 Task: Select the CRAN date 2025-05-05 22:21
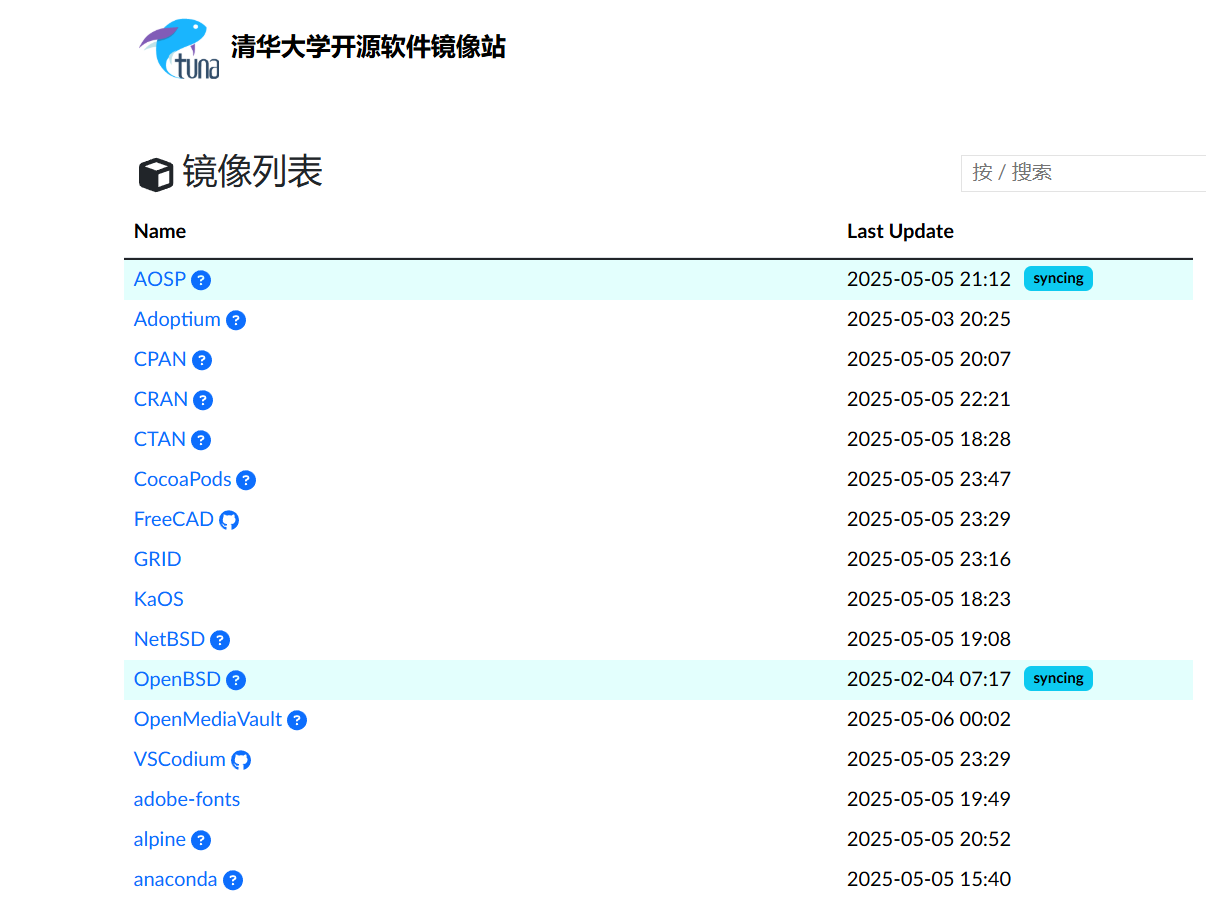929,399
